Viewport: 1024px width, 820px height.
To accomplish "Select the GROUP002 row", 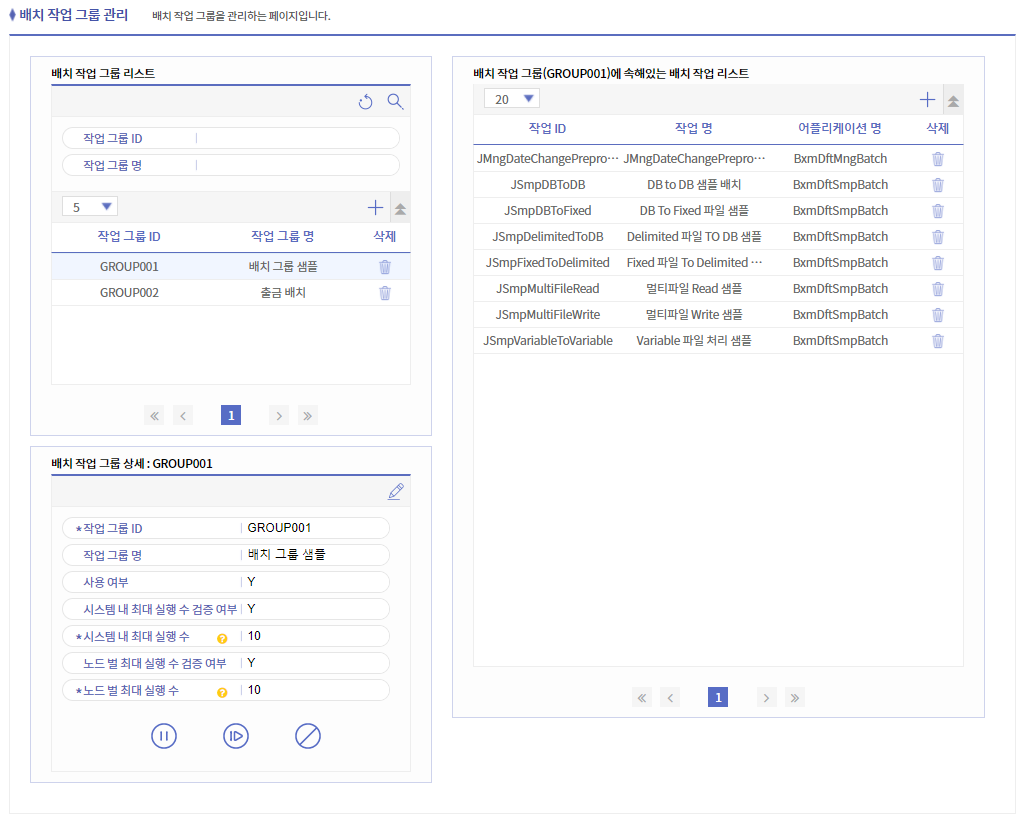I will coord(231,292).
